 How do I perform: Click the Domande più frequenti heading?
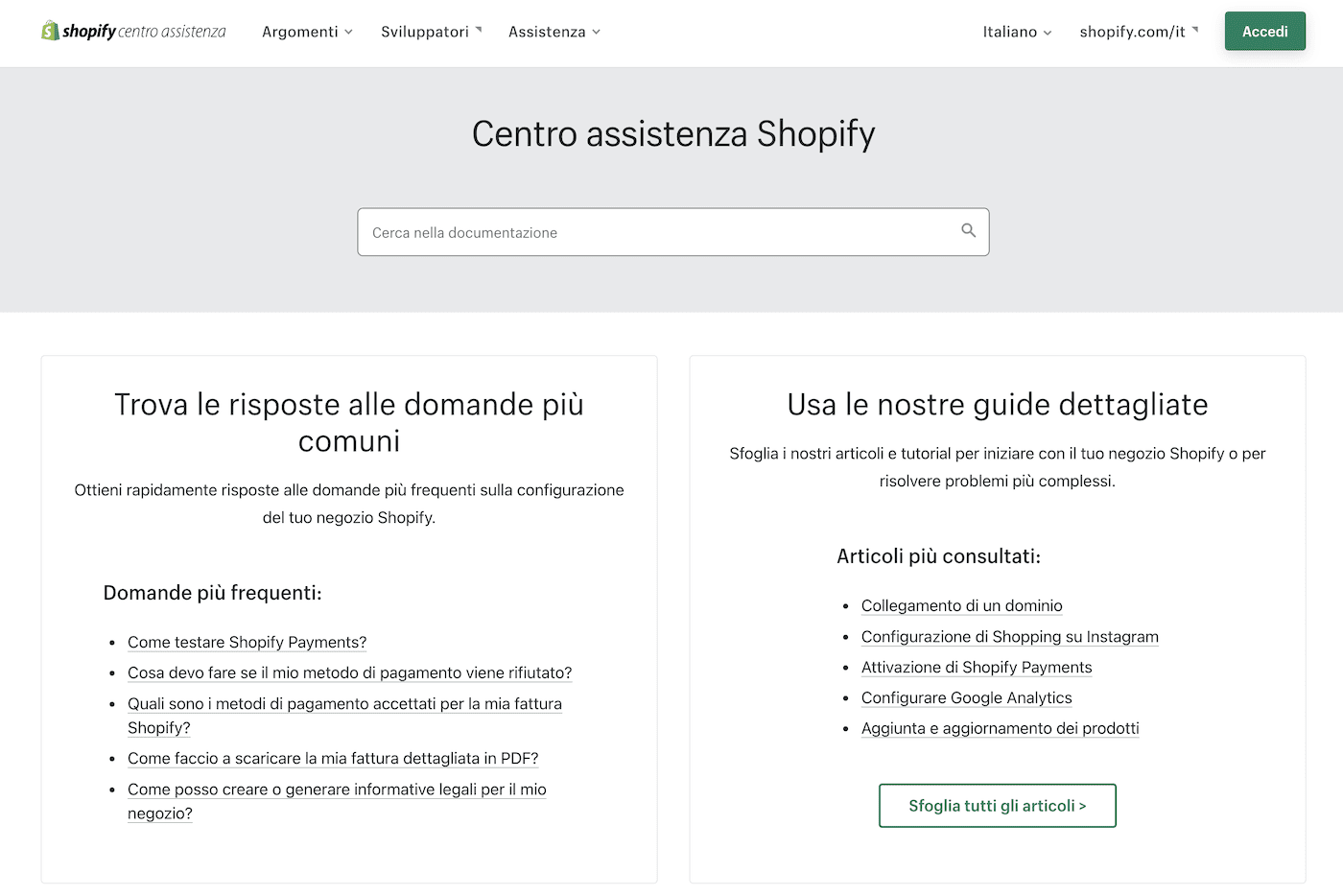(x=212, y=593)
